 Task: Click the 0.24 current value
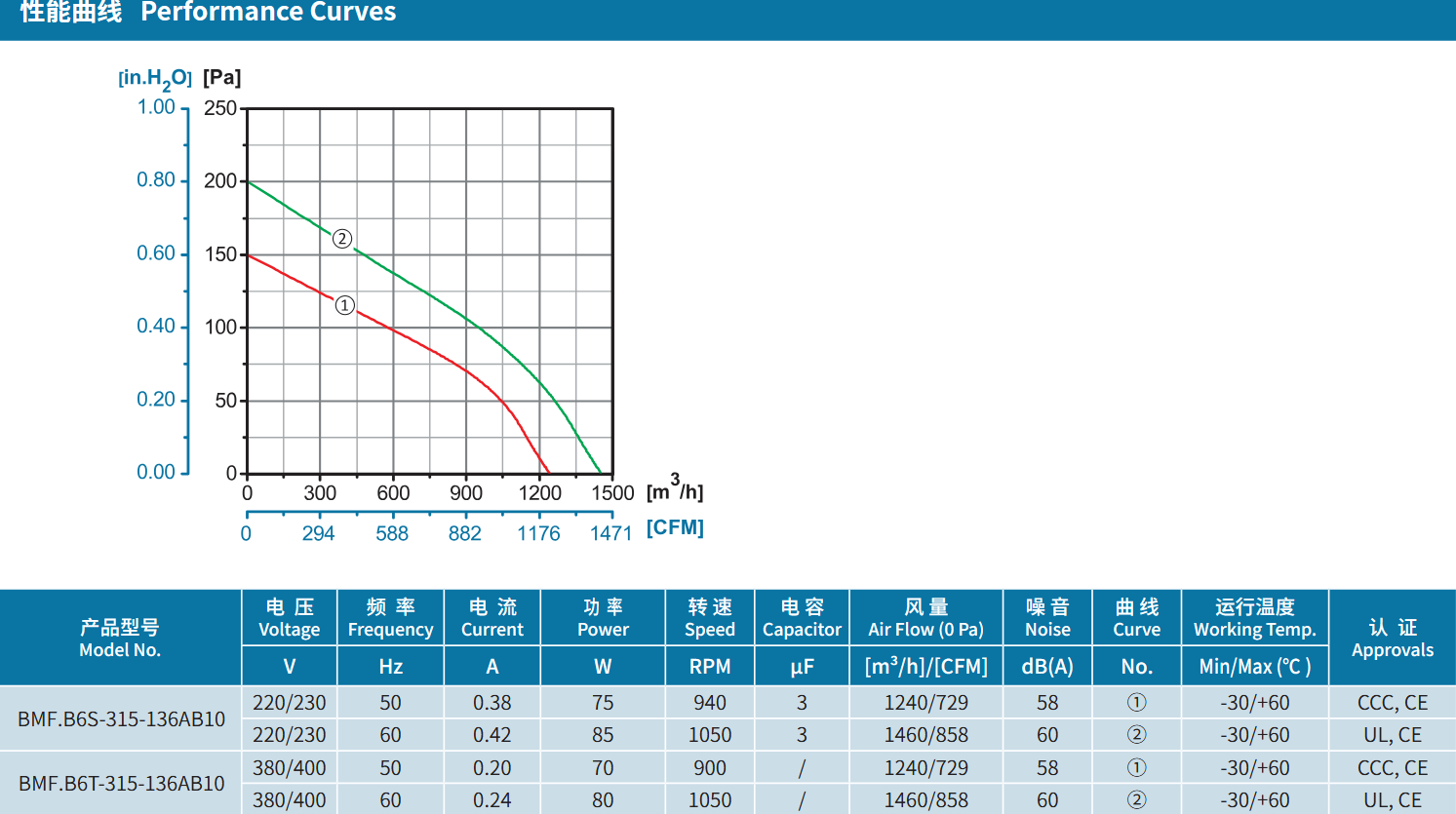[x=492, y=800]
